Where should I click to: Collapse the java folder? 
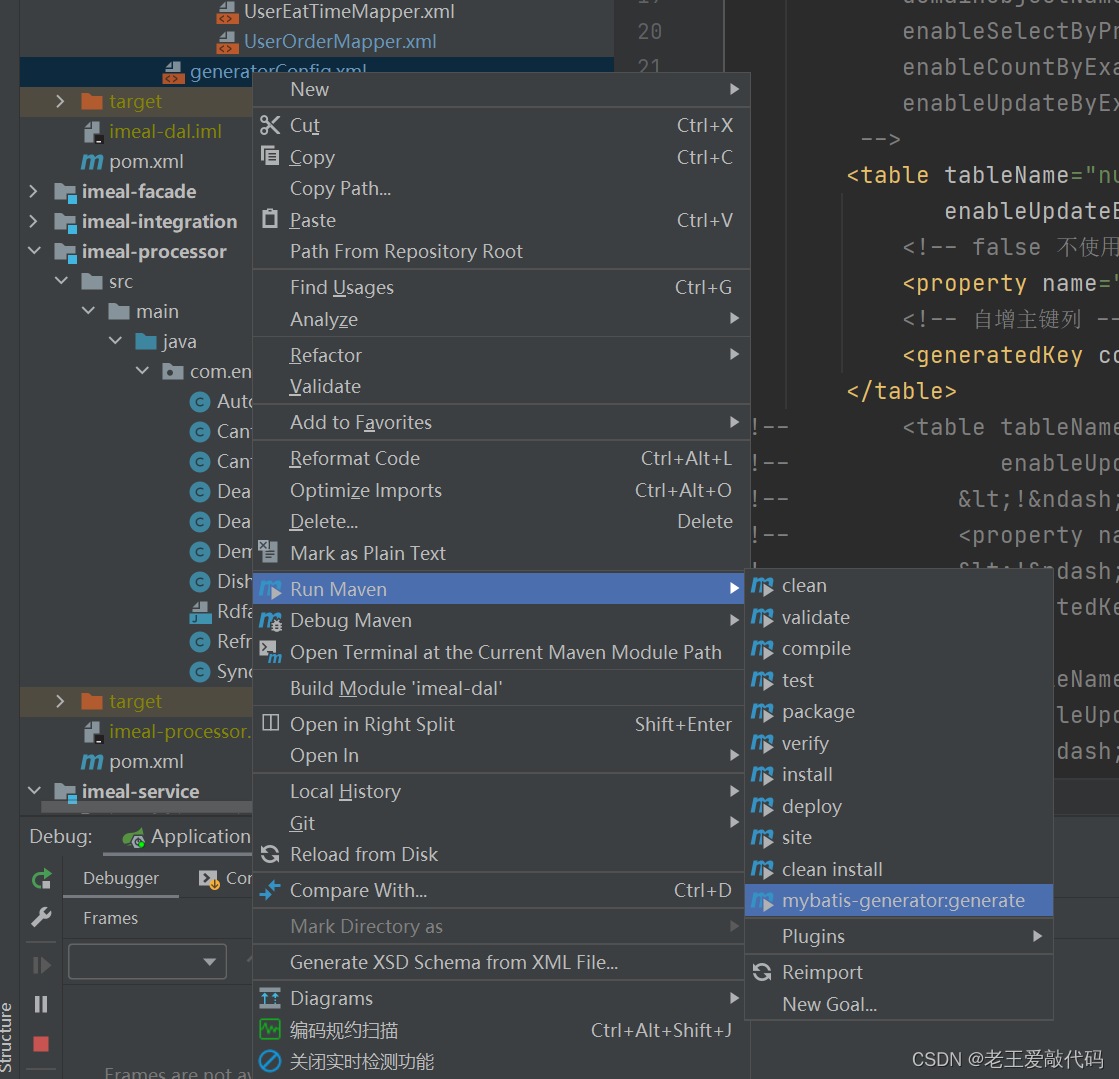[116, 341]
